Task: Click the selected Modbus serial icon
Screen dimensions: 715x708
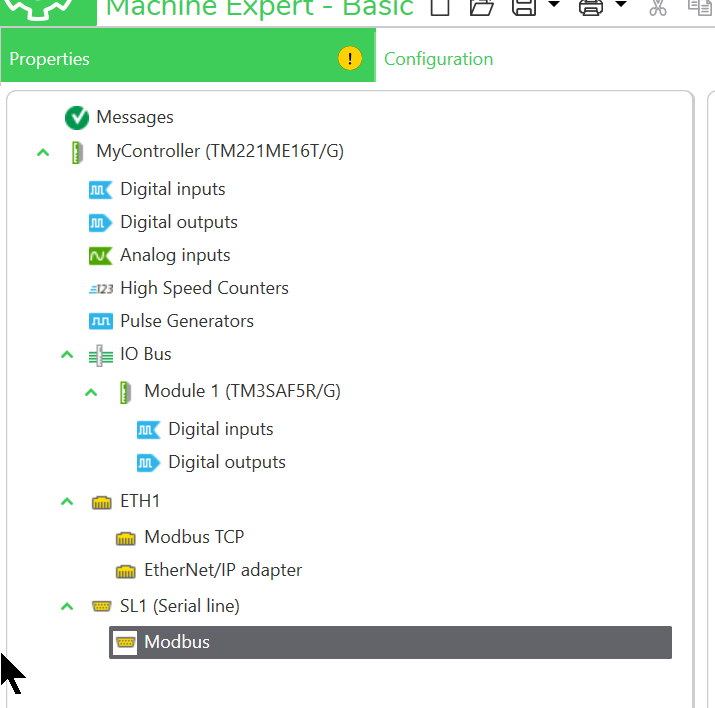Action: point(125,643)
